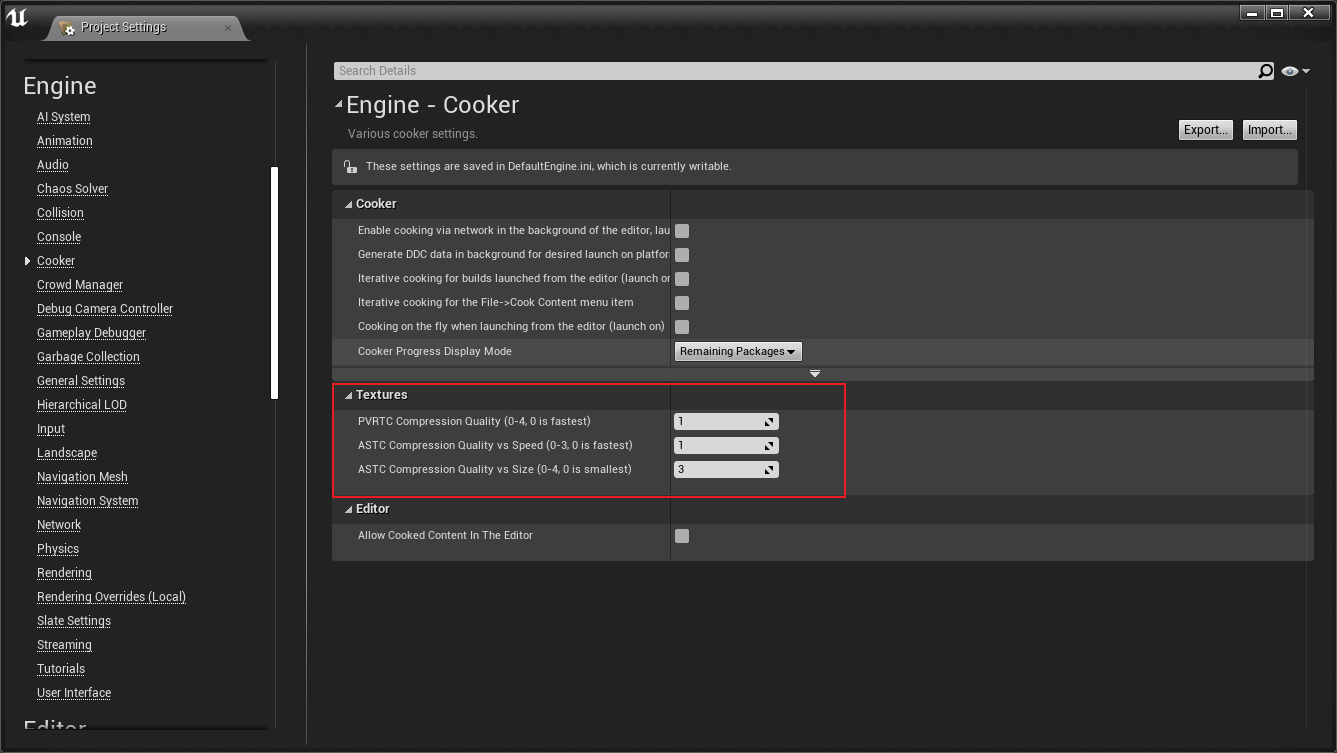This screenshot has height=753, width=1337.
Task: Toggle Cooking on the fly checkbox
Action: tap(682, 327)
